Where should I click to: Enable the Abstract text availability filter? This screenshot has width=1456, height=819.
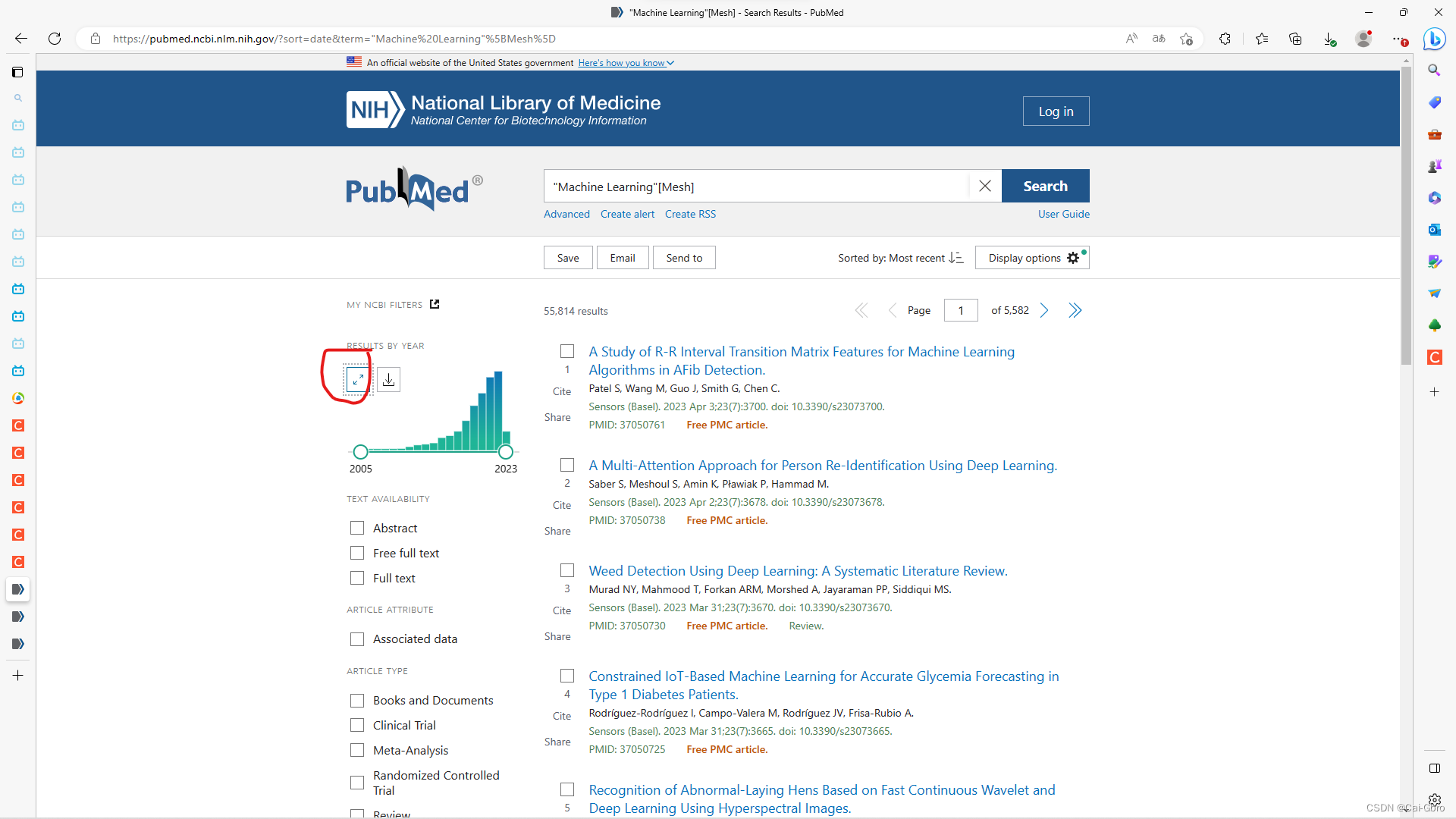click(357, 528)
